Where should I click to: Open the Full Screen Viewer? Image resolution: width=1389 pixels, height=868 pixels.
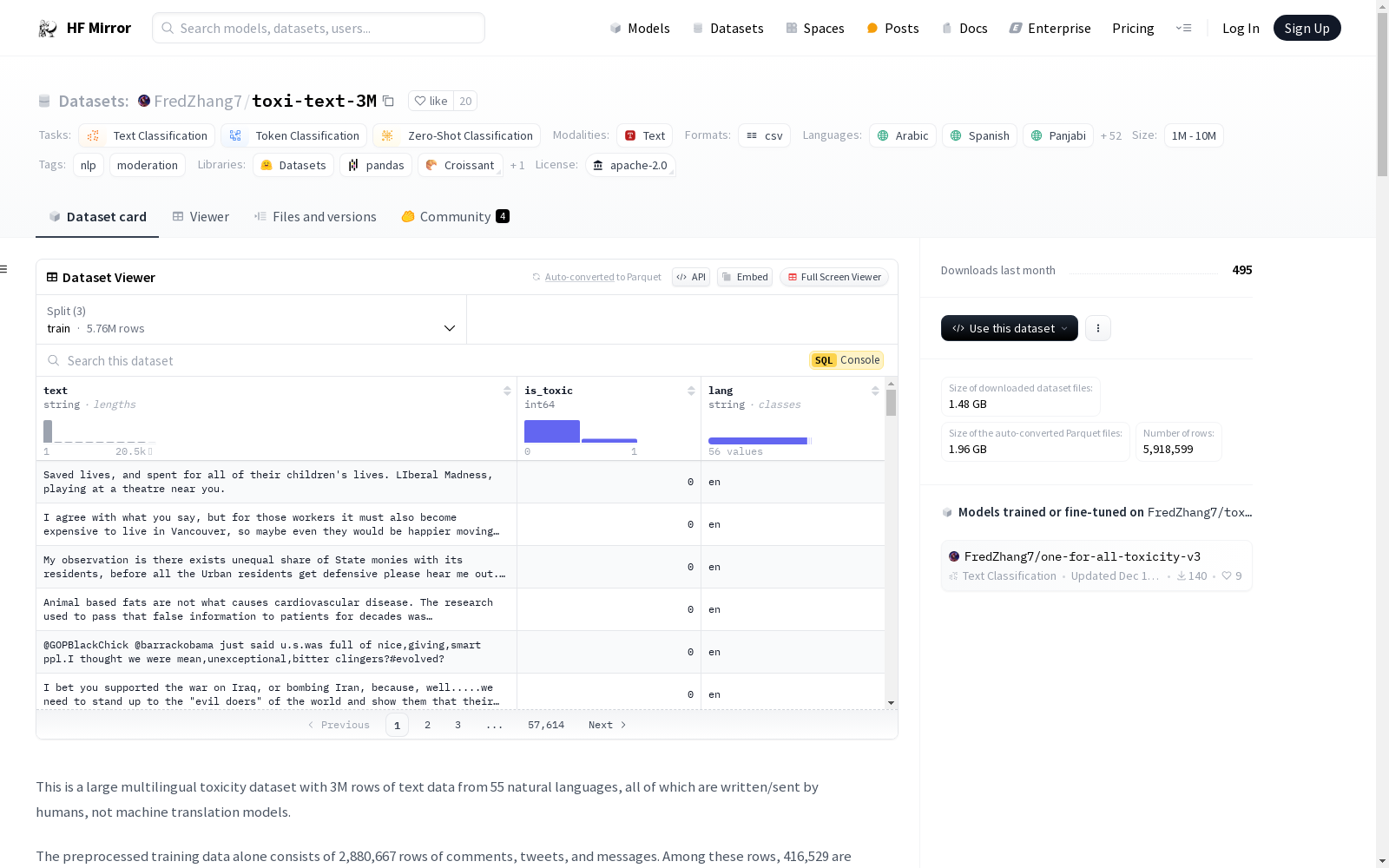[x=833, y=277]
